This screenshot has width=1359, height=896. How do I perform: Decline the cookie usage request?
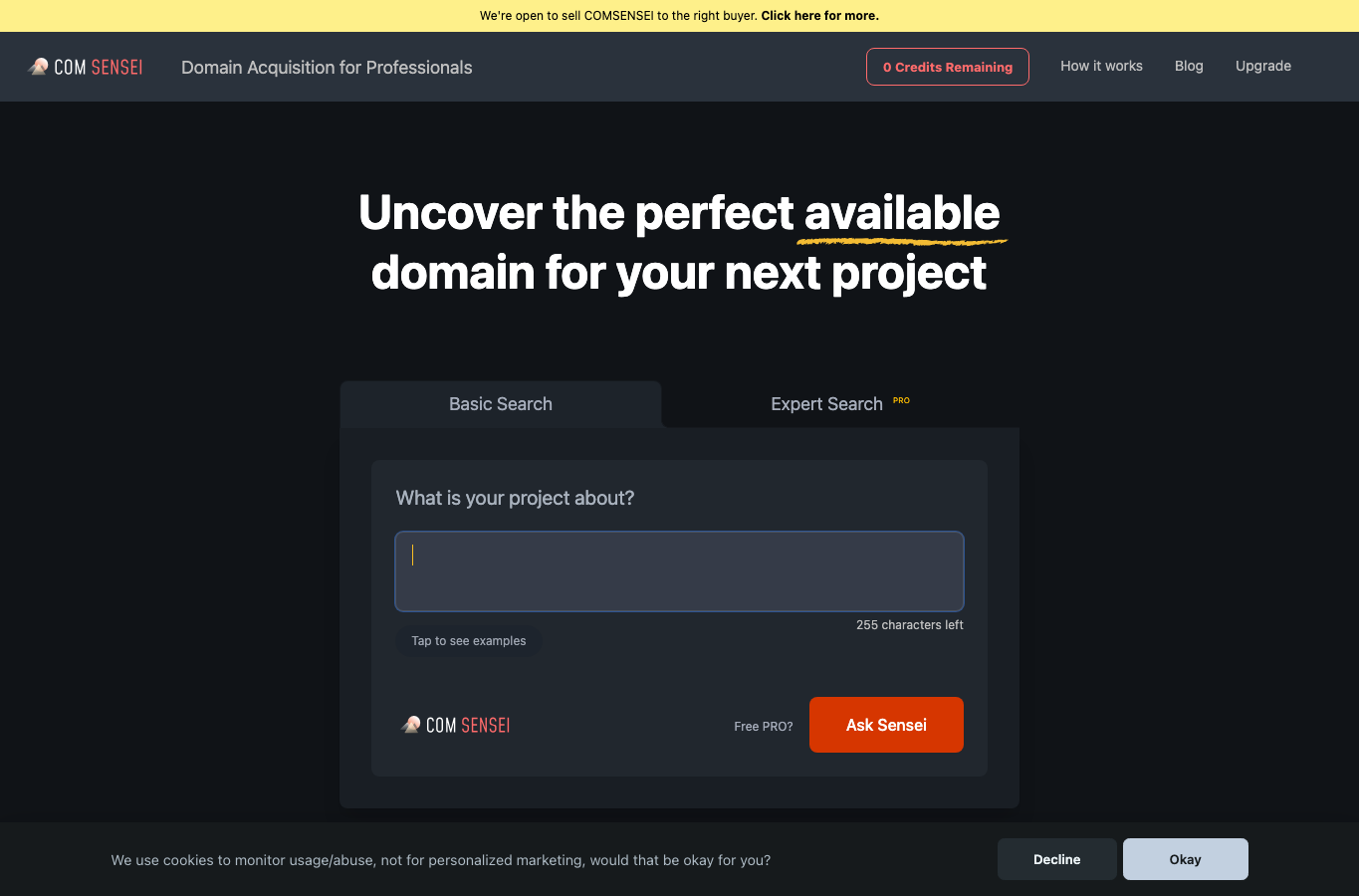1057,859
